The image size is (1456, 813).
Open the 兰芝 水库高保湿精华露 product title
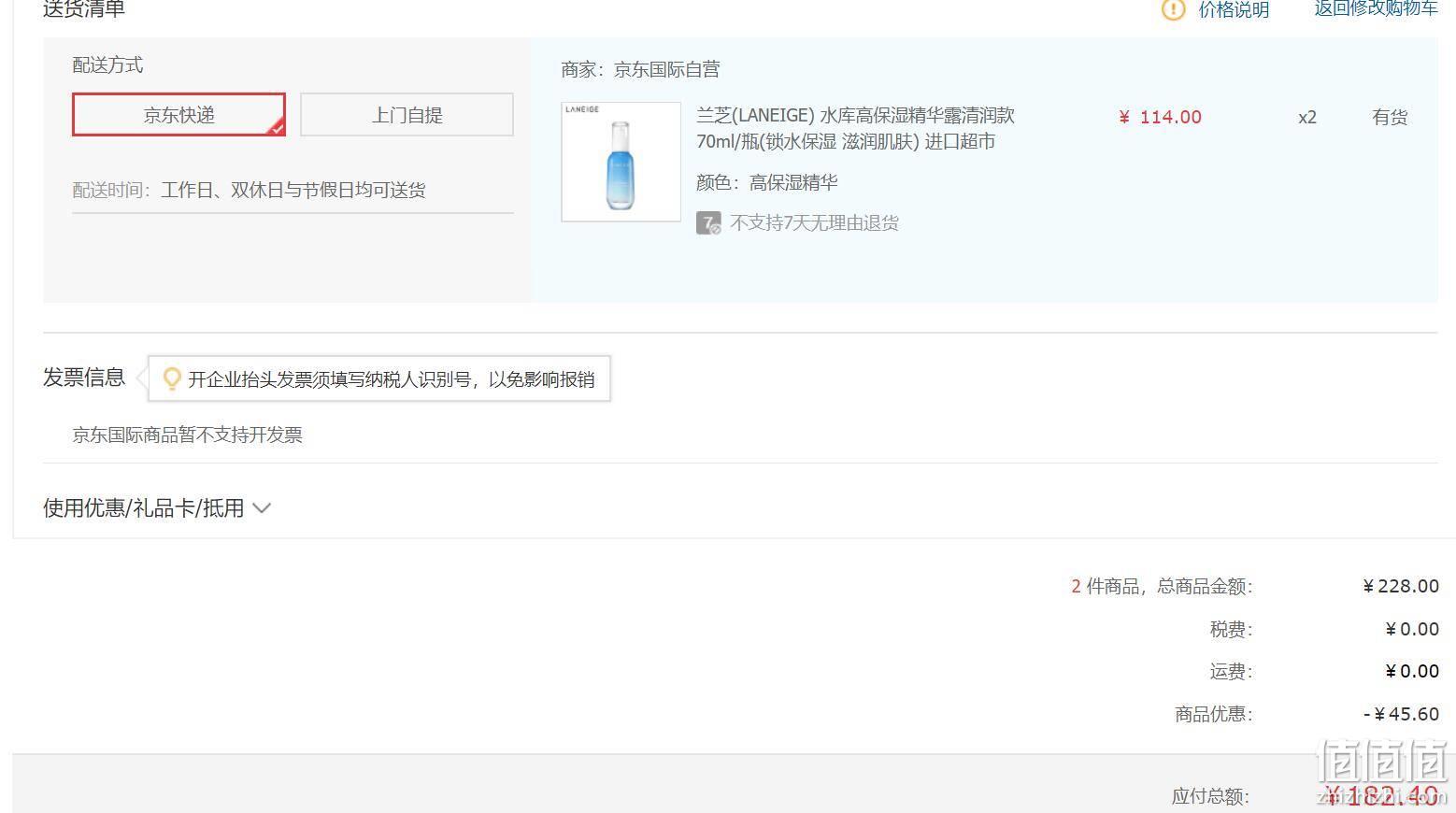855,128
